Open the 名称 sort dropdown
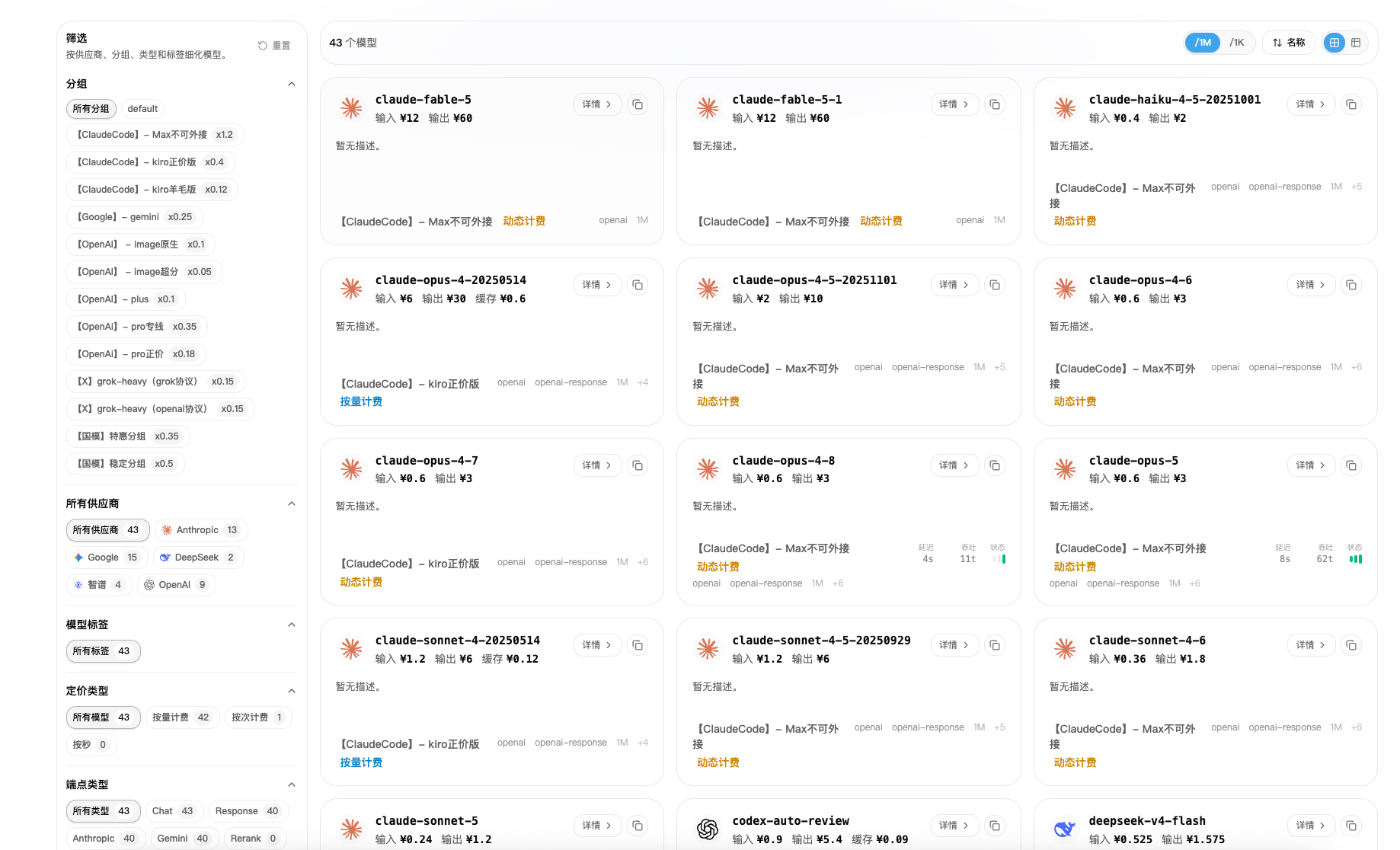The width and height of the screenshot is (1400, 850). click(1289, 43)
